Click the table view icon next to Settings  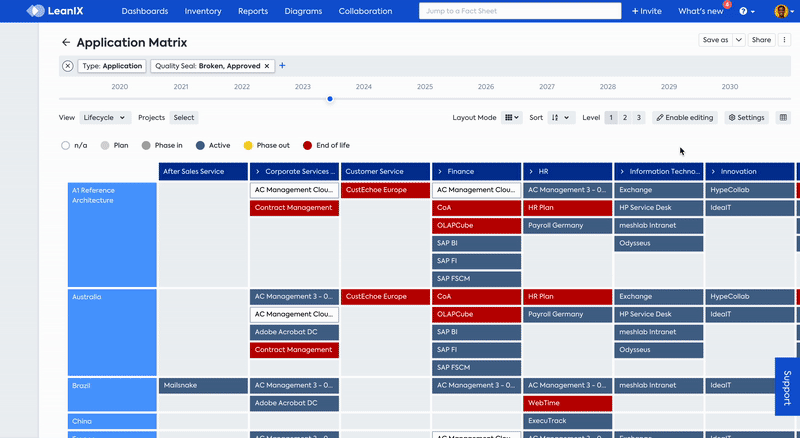click(x=783, y=117)
